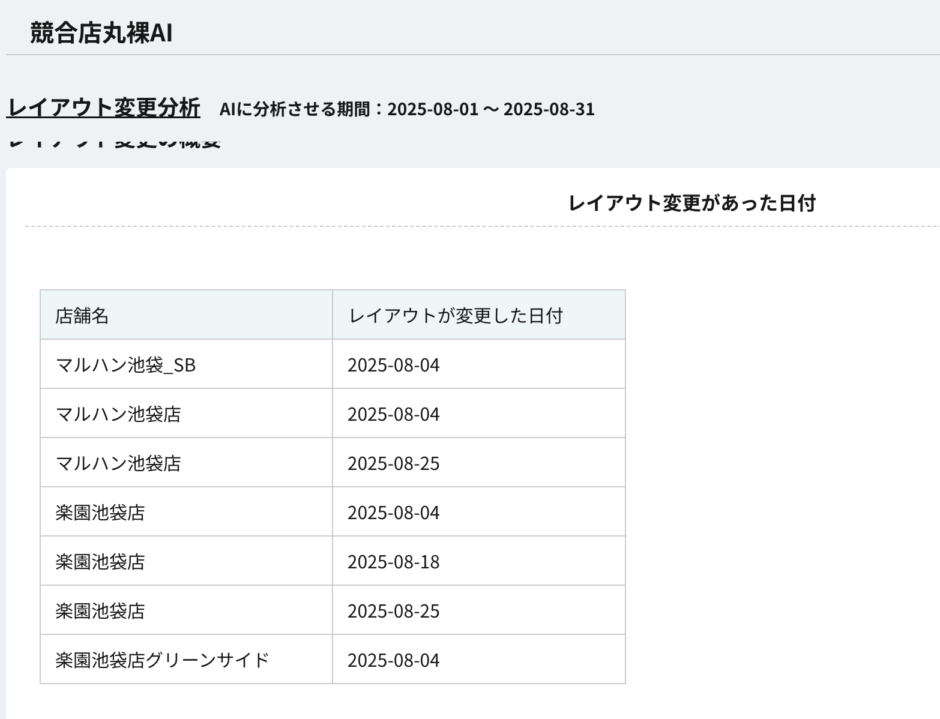
Task: Click the 2025-08-18 date cell
Action: point(393,561)
